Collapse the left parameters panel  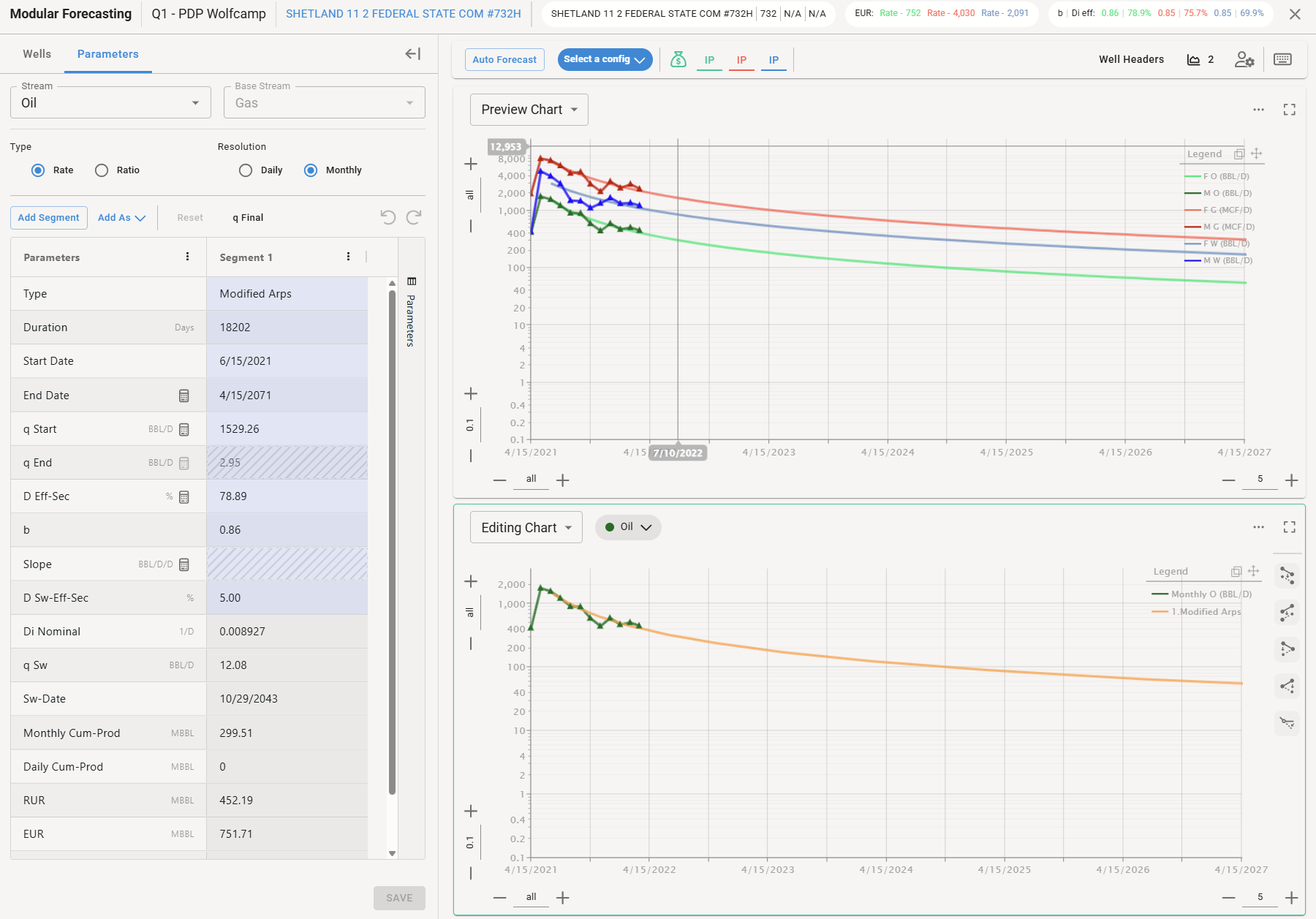coord(413,53)
